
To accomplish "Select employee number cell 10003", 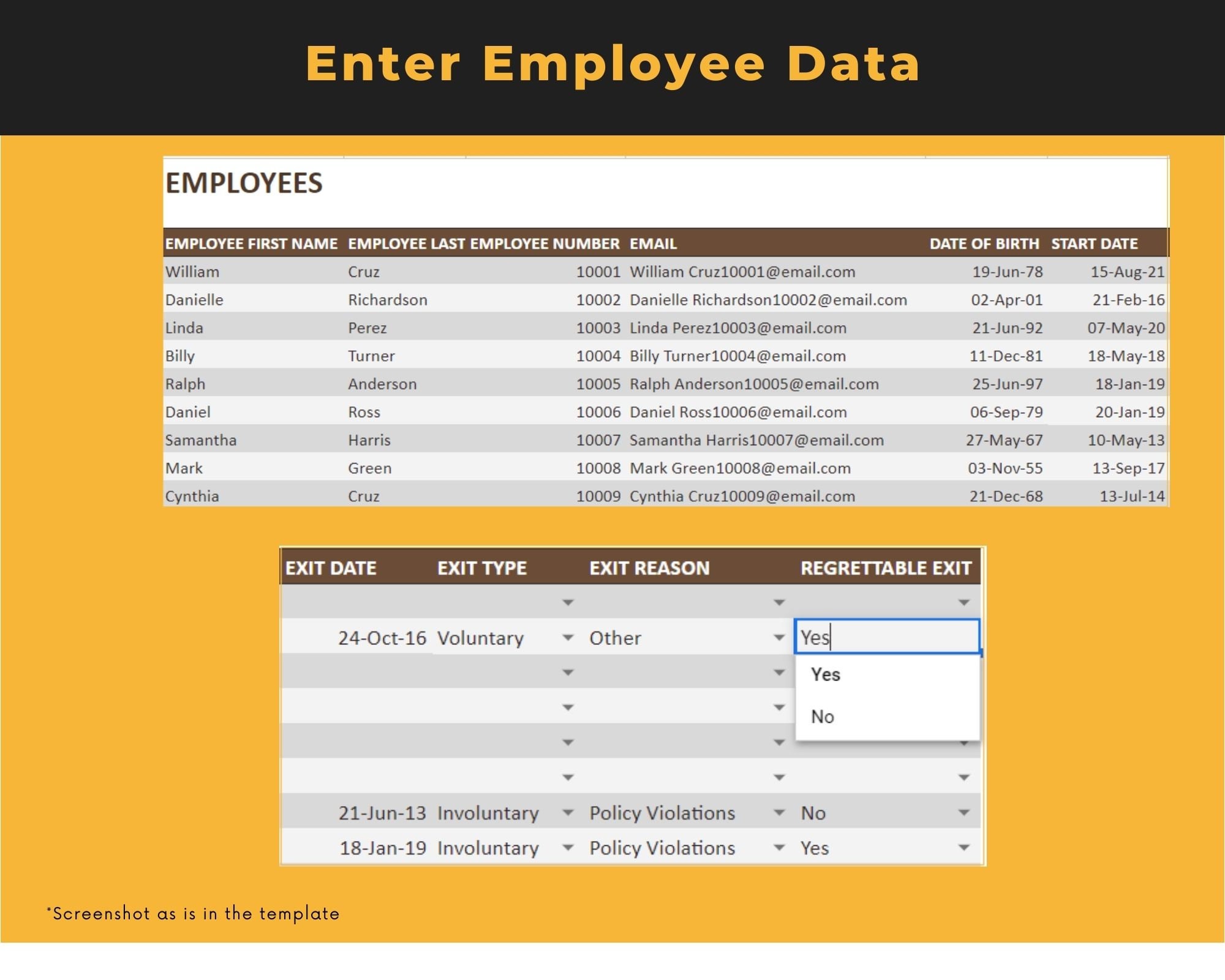I will 598,328.
